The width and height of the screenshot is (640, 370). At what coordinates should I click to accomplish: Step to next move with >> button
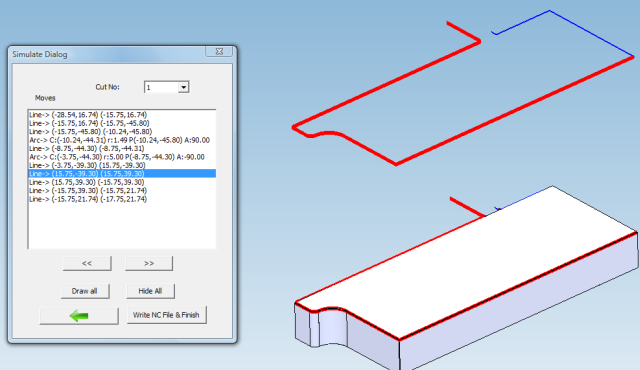click(x=149, y=264)
